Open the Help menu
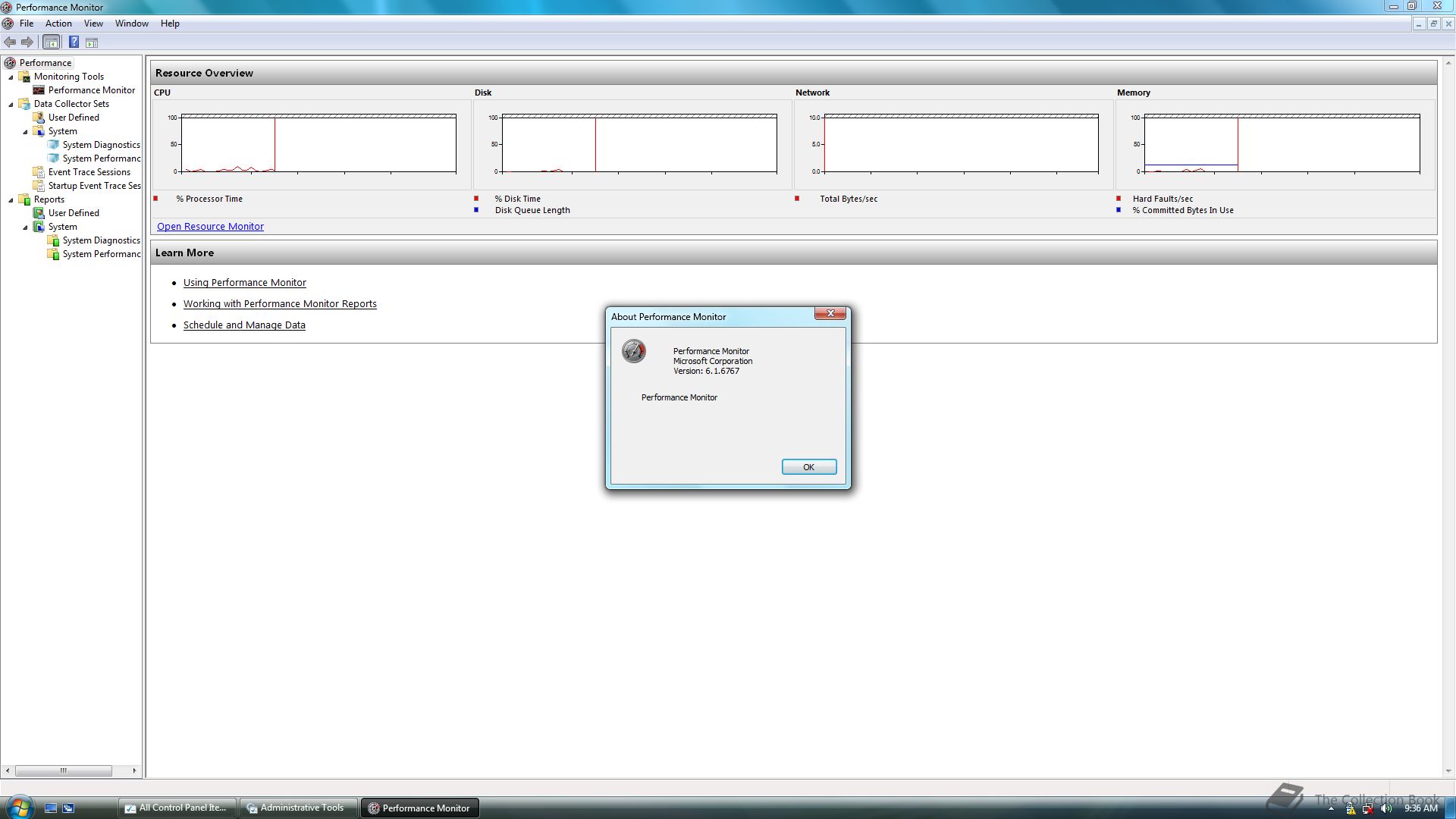 pos(170,24)
